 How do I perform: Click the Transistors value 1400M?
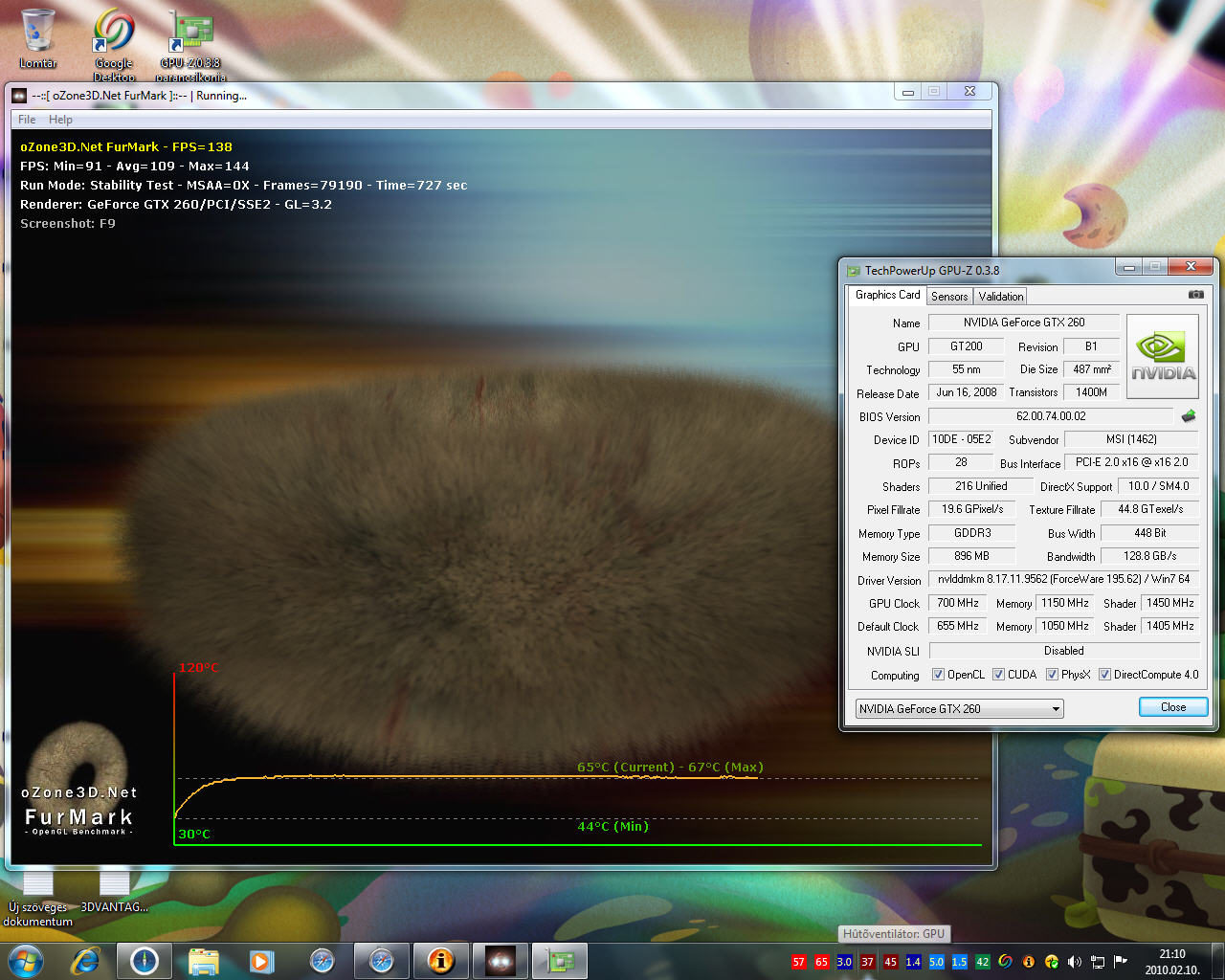1091,392
